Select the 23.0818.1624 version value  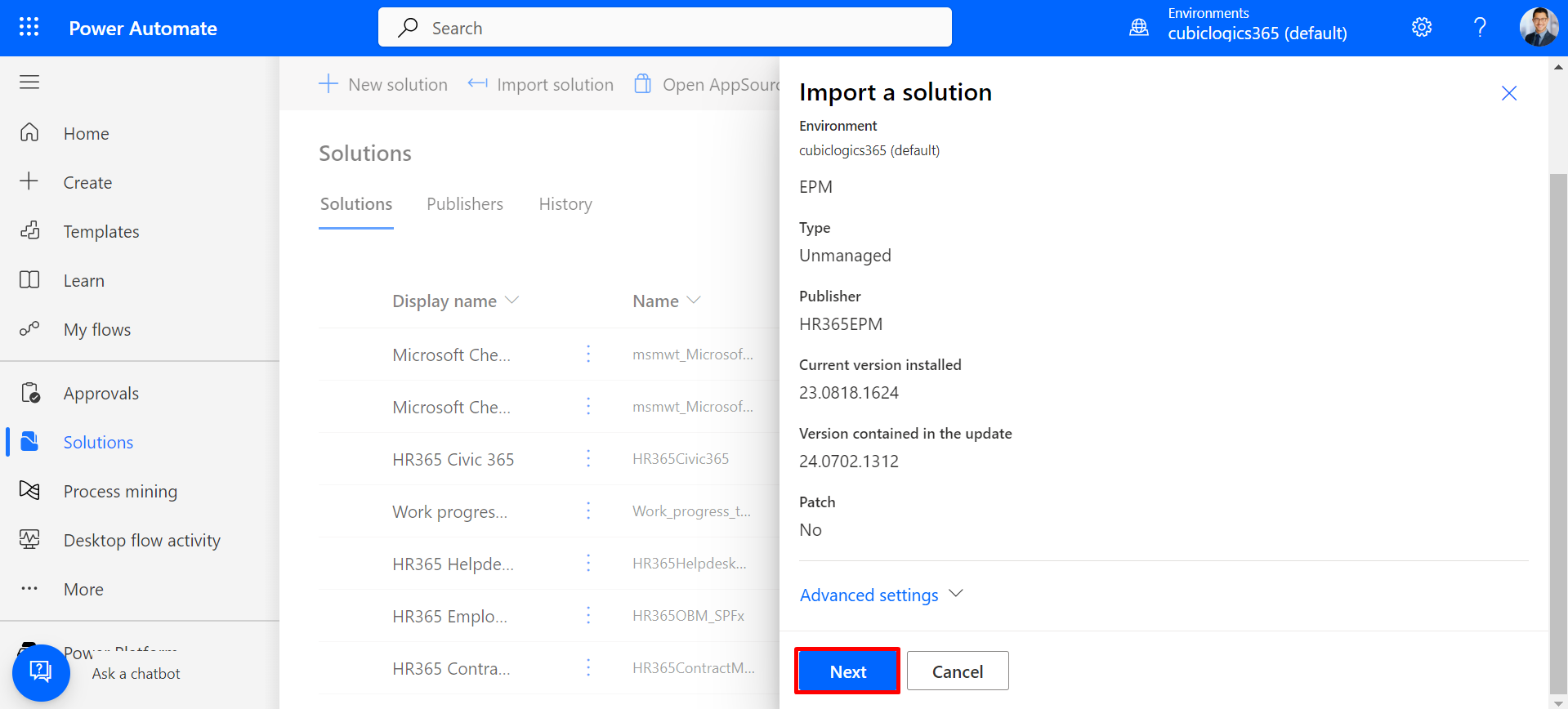pyautogui.click(x=849, y=393)
